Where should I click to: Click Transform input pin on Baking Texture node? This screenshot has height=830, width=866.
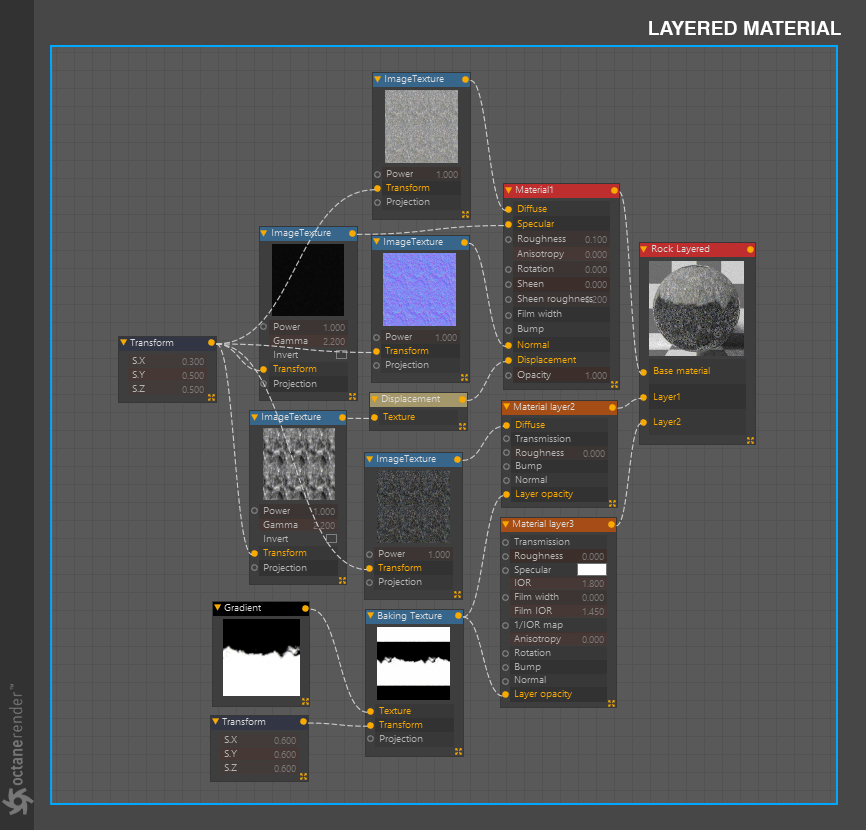(x=370, y=725)
